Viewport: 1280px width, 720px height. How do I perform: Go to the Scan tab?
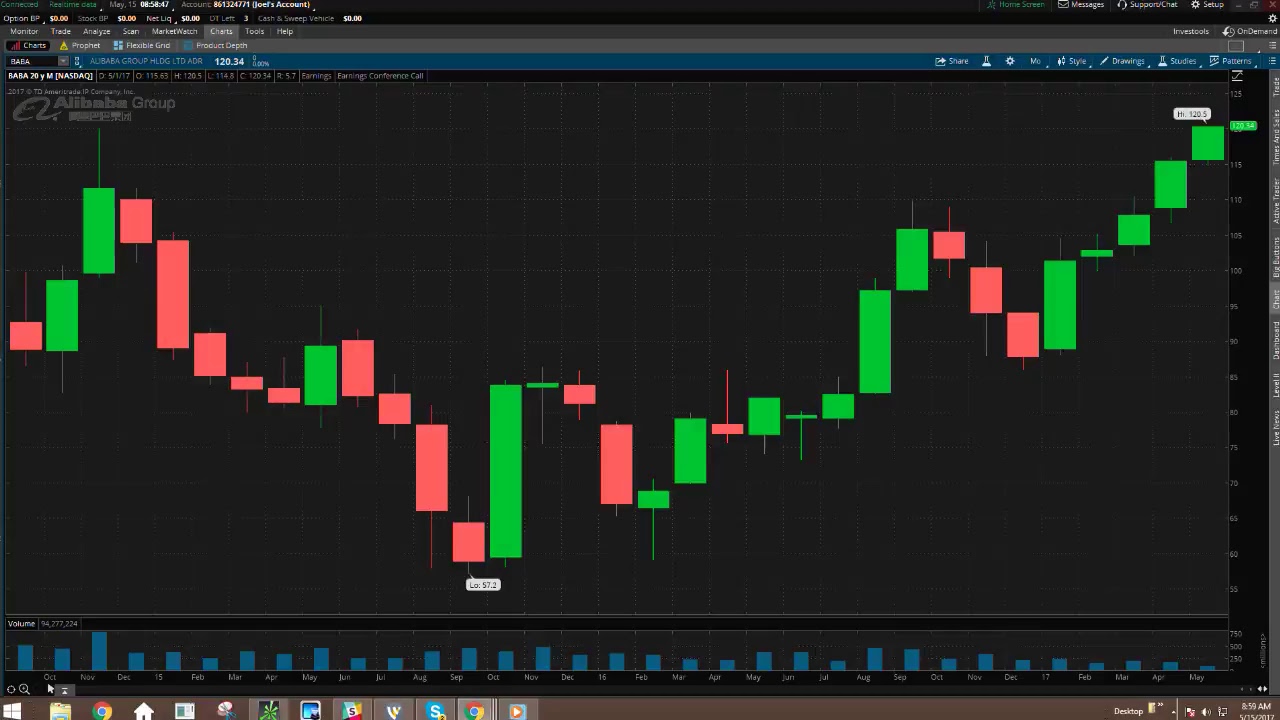point(131,31)
